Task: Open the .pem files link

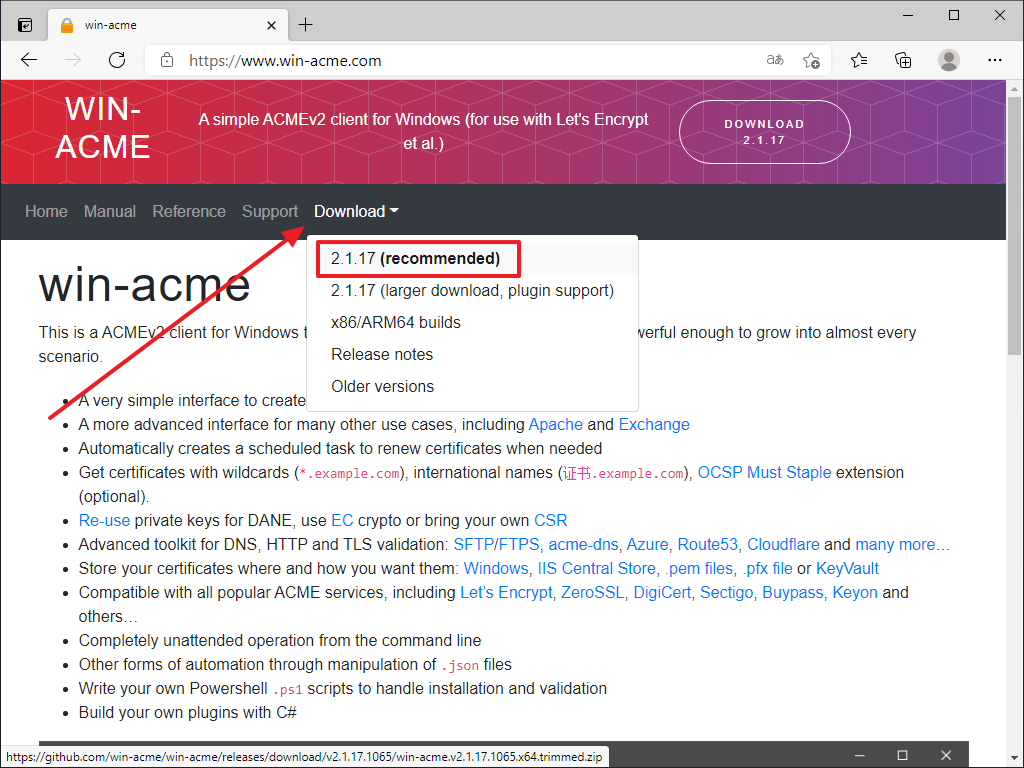Action: tap(699, 569)
